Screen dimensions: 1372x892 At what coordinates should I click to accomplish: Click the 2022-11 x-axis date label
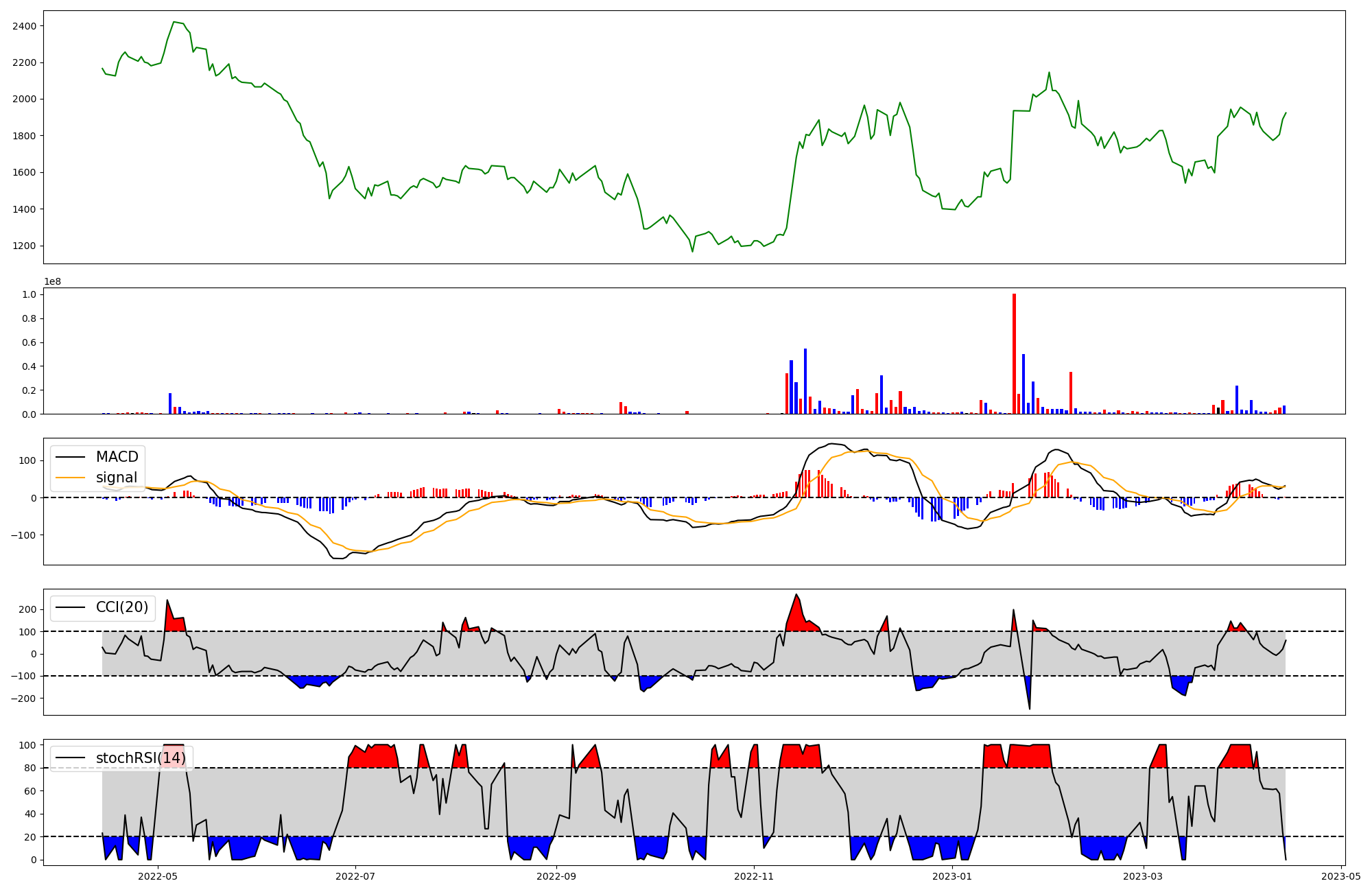(x=755, y=876)
